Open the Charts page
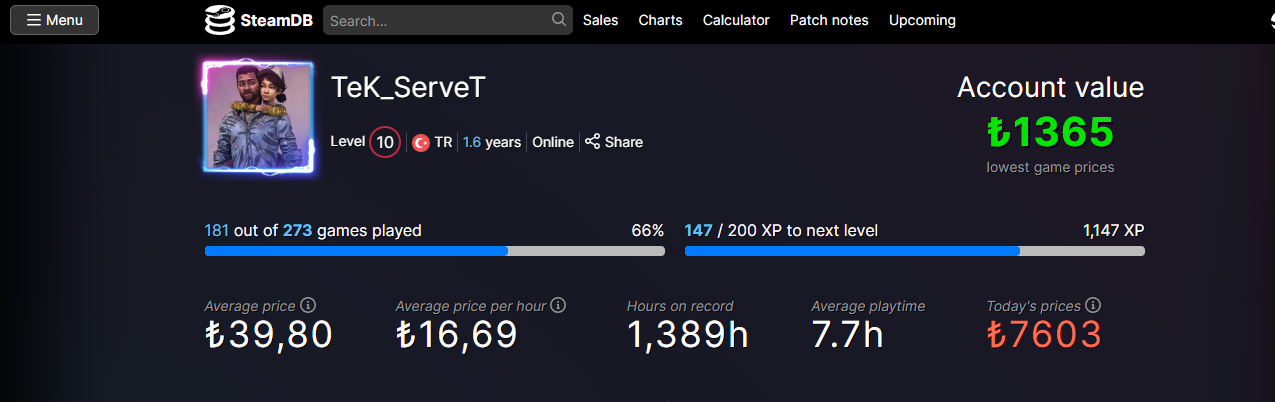 point(660,20)
